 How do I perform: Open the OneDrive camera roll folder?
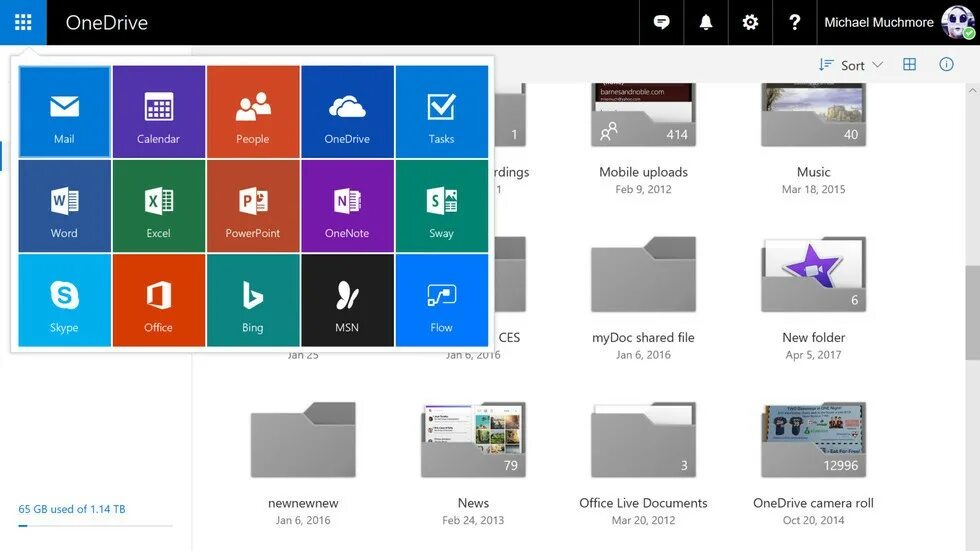point(813,440)
